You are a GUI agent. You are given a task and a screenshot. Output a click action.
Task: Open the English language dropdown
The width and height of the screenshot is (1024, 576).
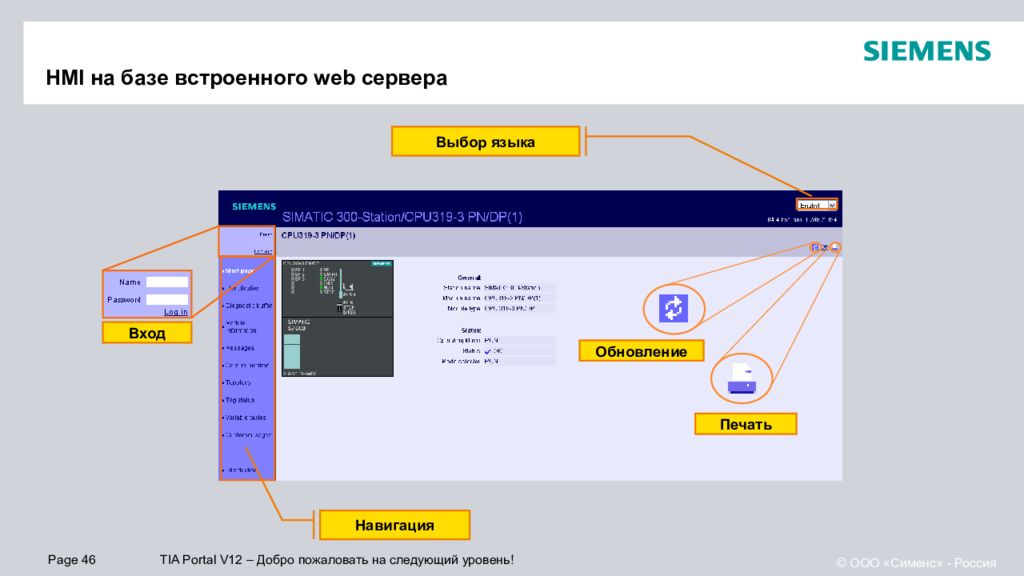[x=818, y=204]
